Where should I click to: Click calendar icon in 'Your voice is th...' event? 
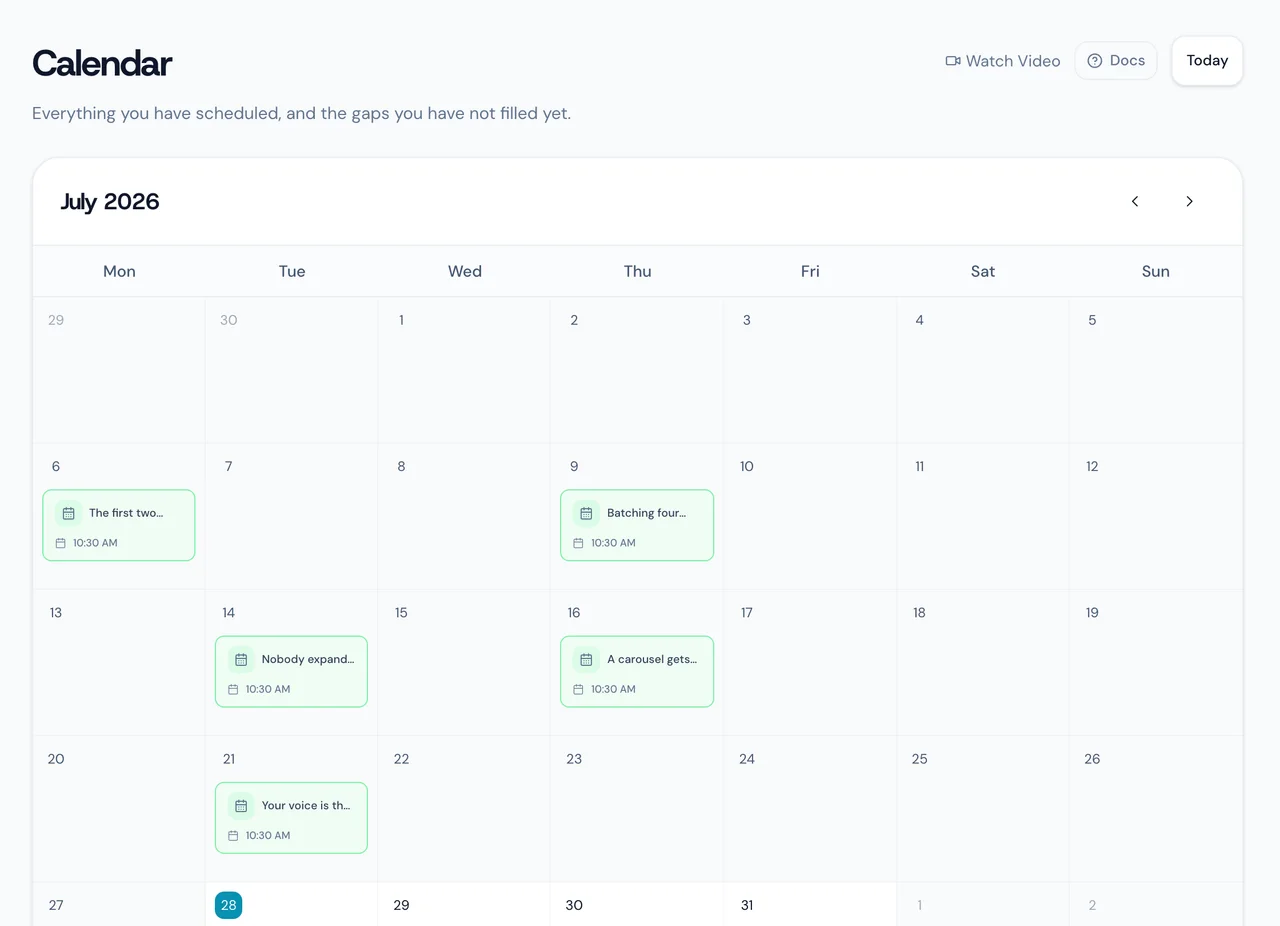[x=241, y=805]
